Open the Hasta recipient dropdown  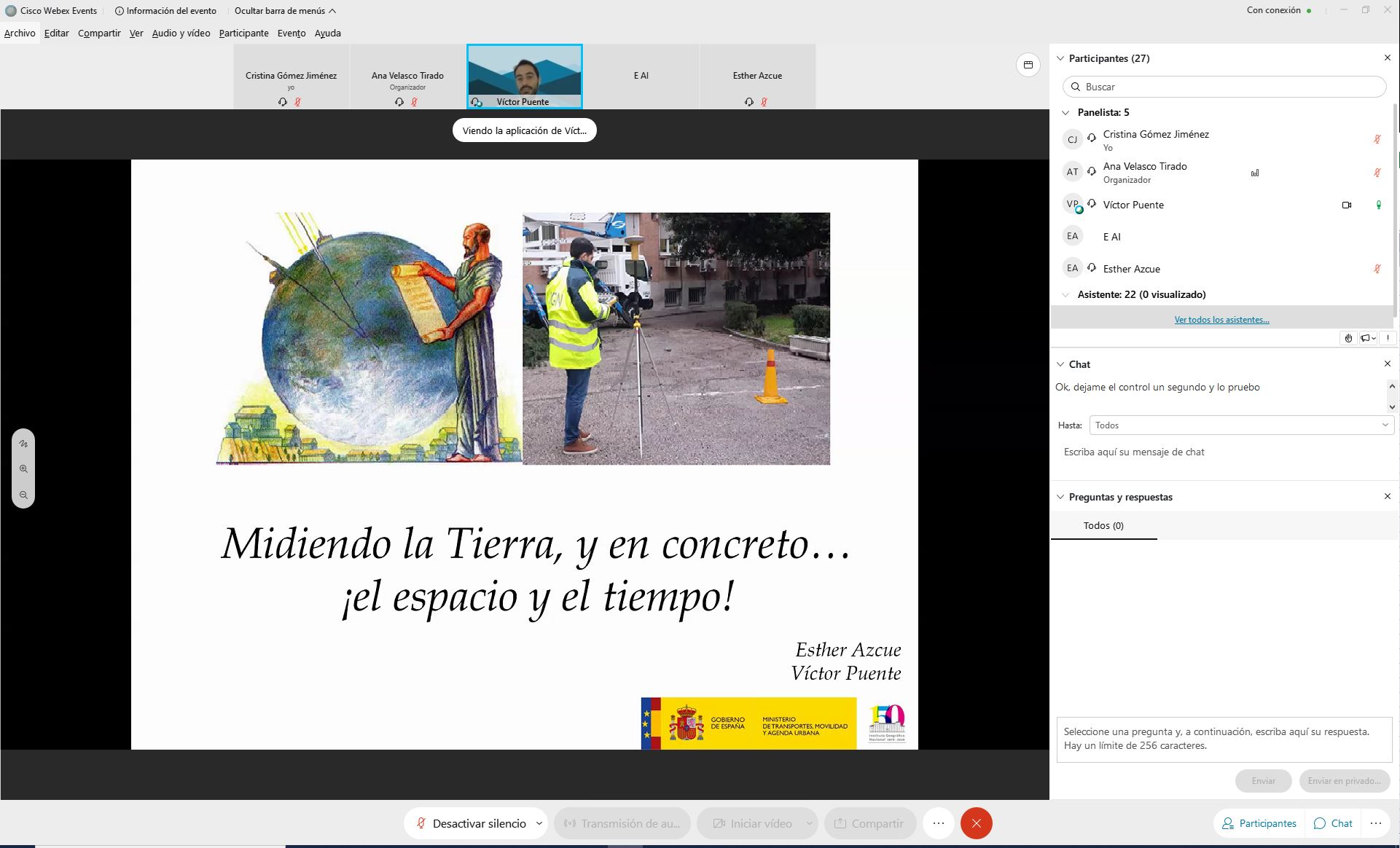(1241, 425)
